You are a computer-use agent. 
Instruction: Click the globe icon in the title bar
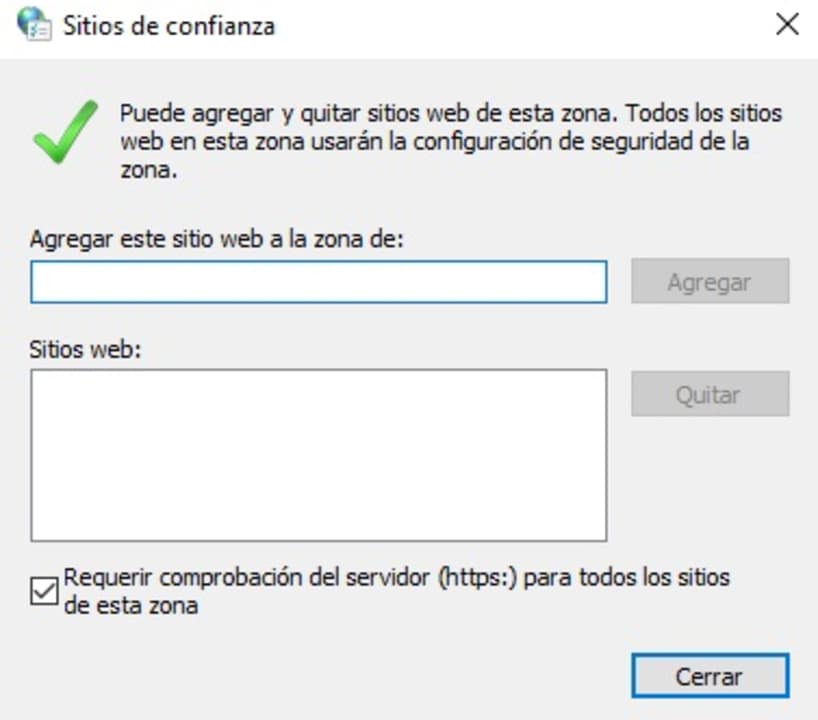click(x=32, y=24)
